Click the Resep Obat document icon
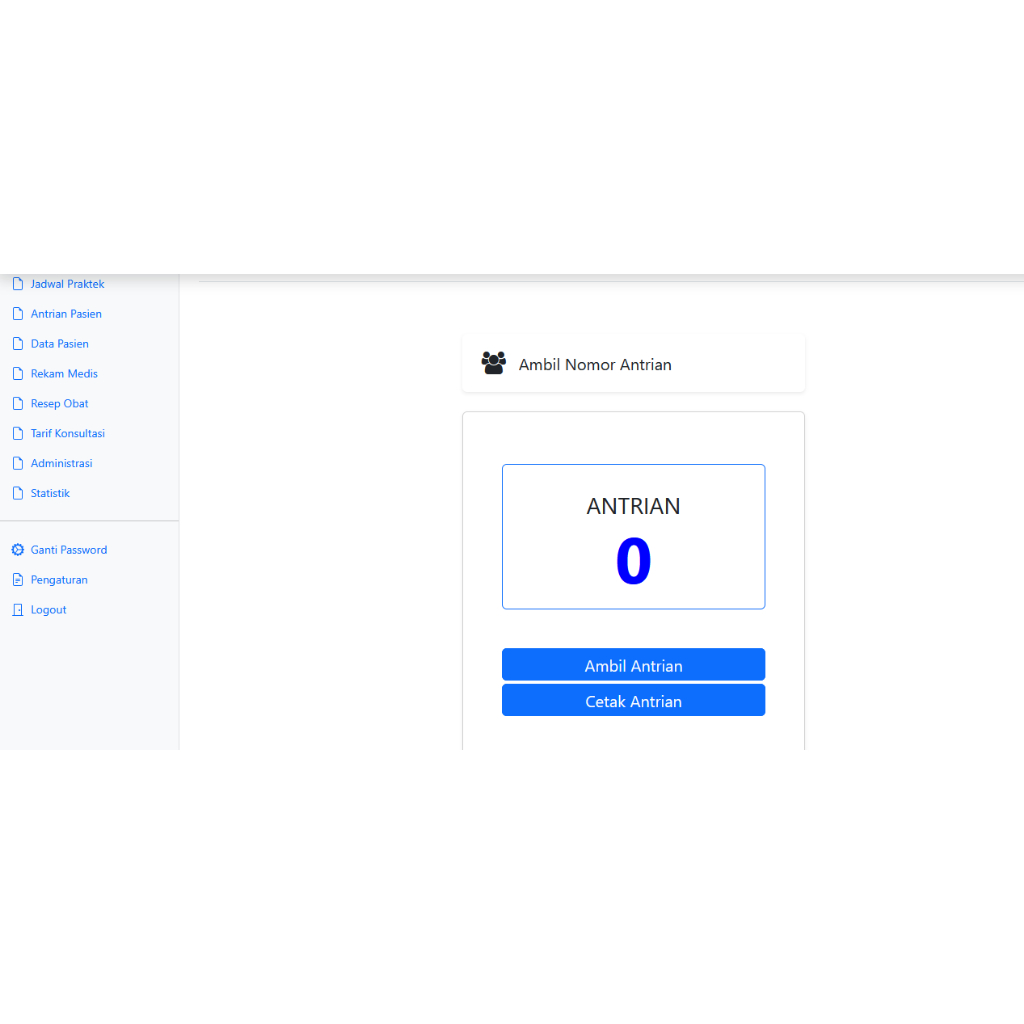The image size is (1024, 1024). [x=18, y=404]
